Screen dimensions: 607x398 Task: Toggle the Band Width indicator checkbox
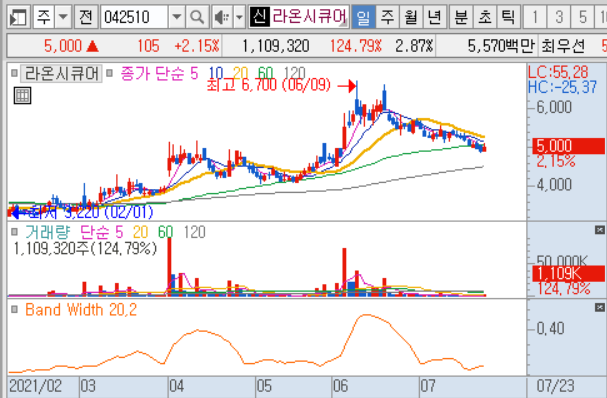(14, 309)
